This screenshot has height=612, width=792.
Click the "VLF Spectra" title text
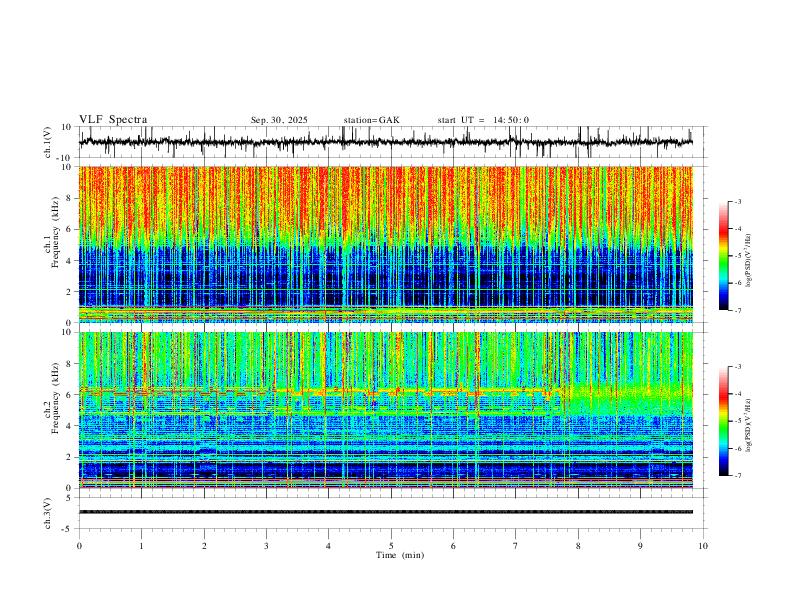point(113,120)
